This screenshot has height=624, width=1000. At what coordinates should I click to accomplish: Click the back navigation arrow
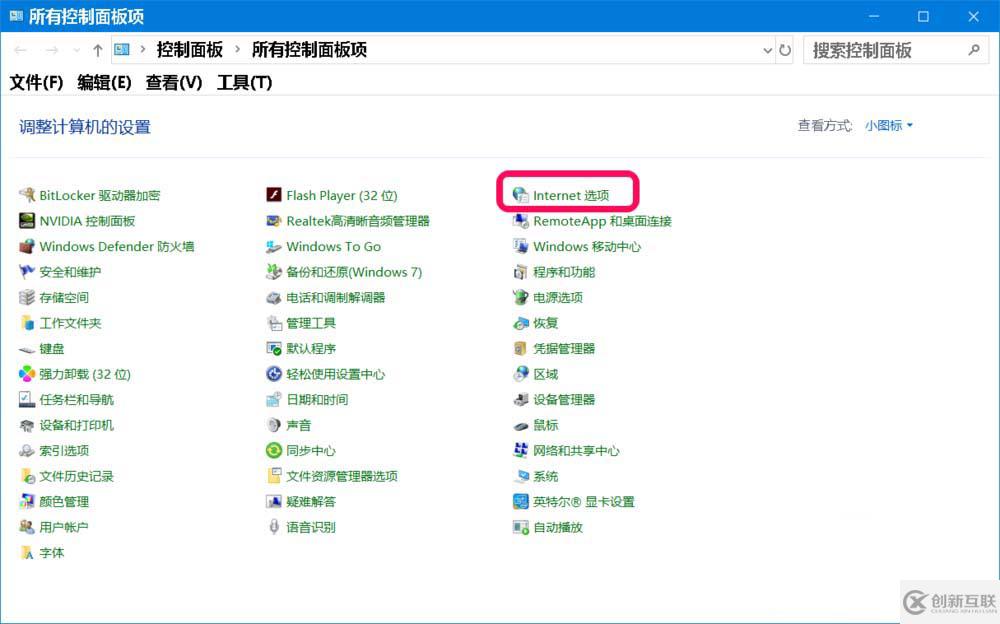click(x=20, y=50)
